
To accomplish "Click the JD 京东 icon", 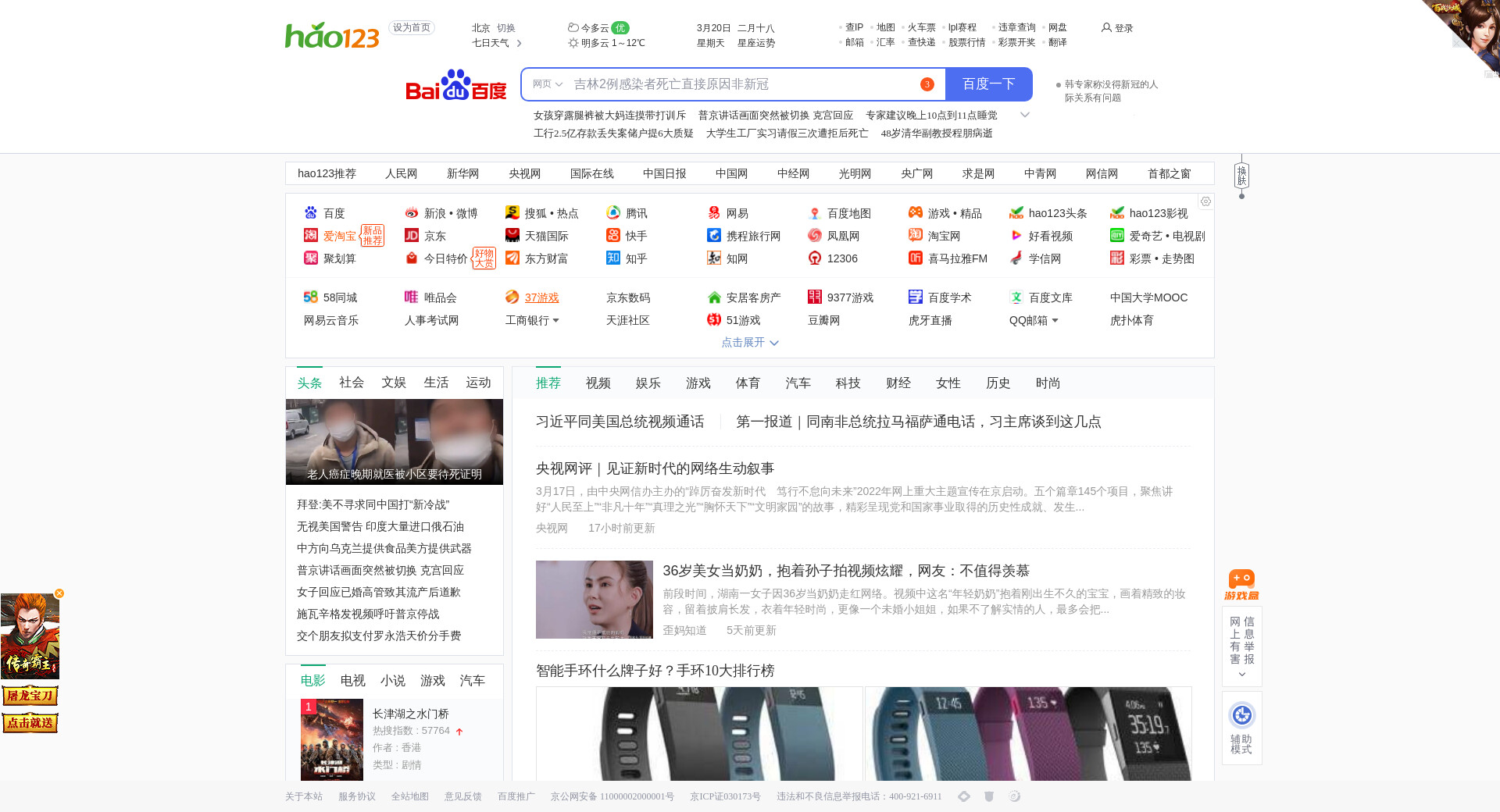I will click(x=412, y=236).
